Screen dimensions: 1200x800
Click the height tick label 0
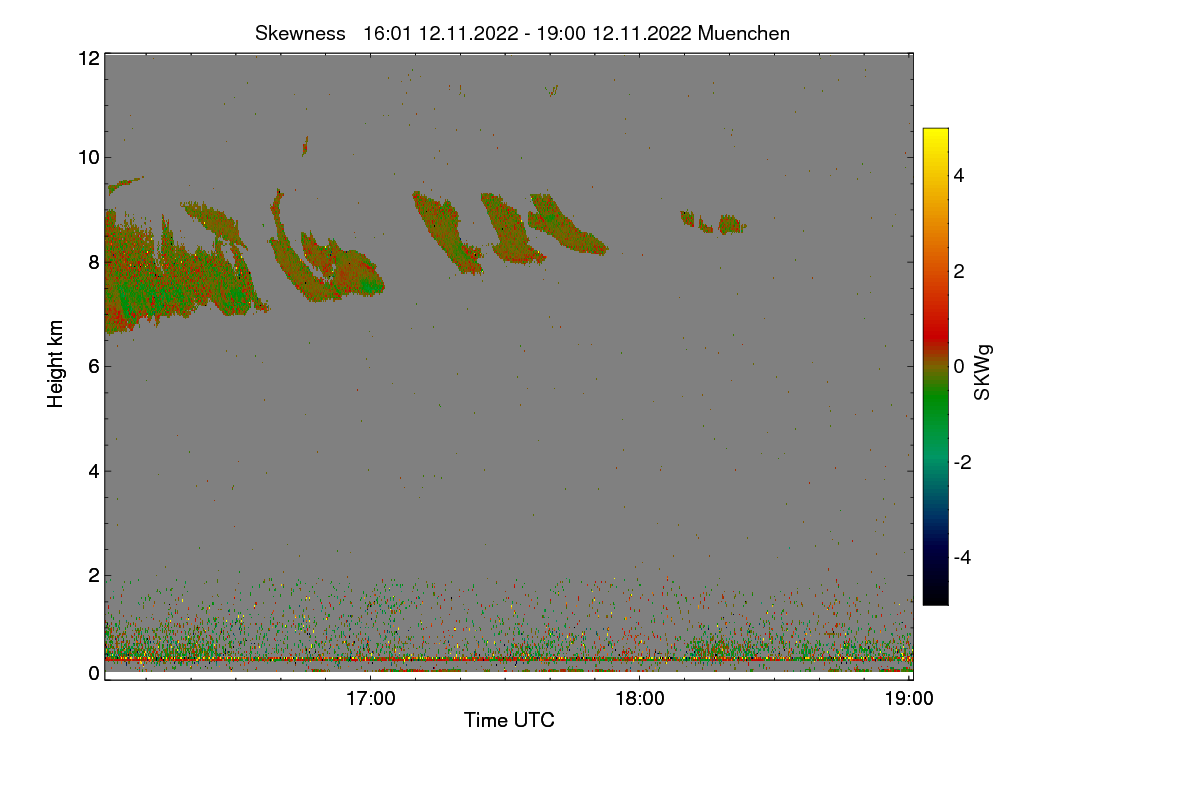coord(94,673)
